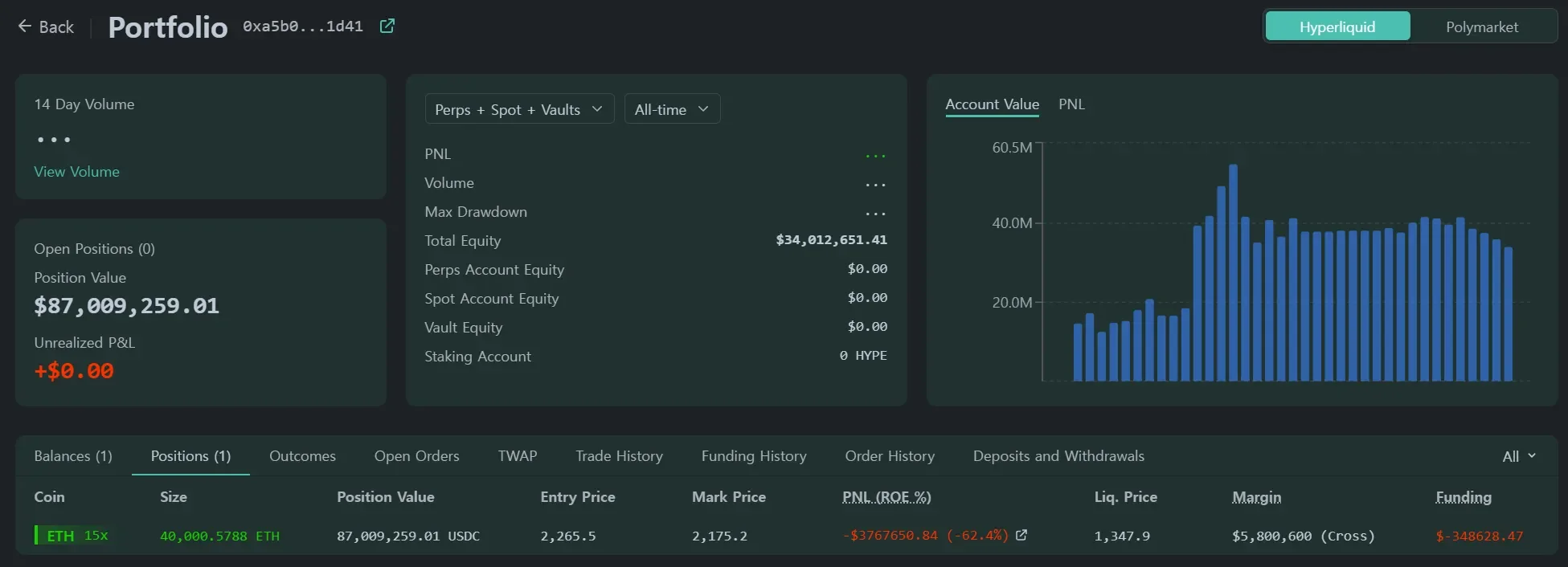Click the funding value $-348628.47
This screenshot has width=1568, height=567.
(1479, 536)
